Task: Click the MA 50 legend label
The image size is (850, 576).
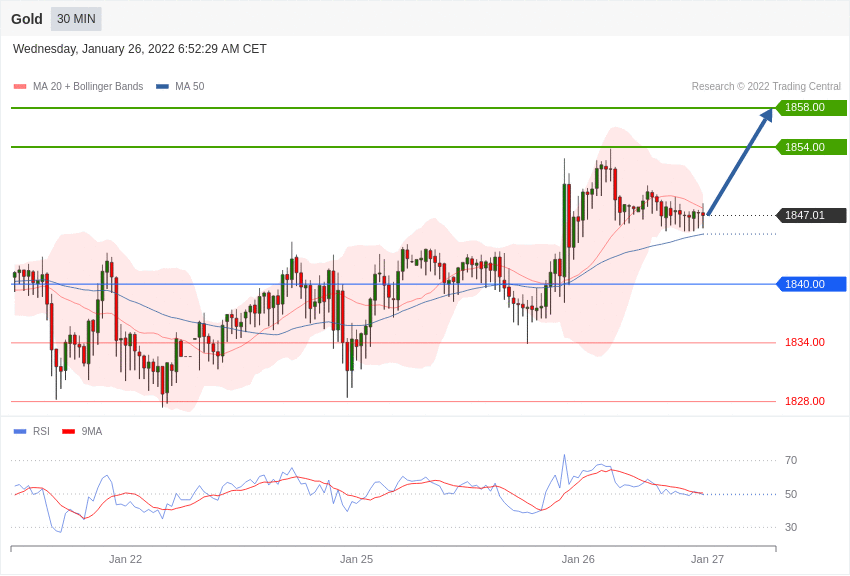Action: pos(189,86)
